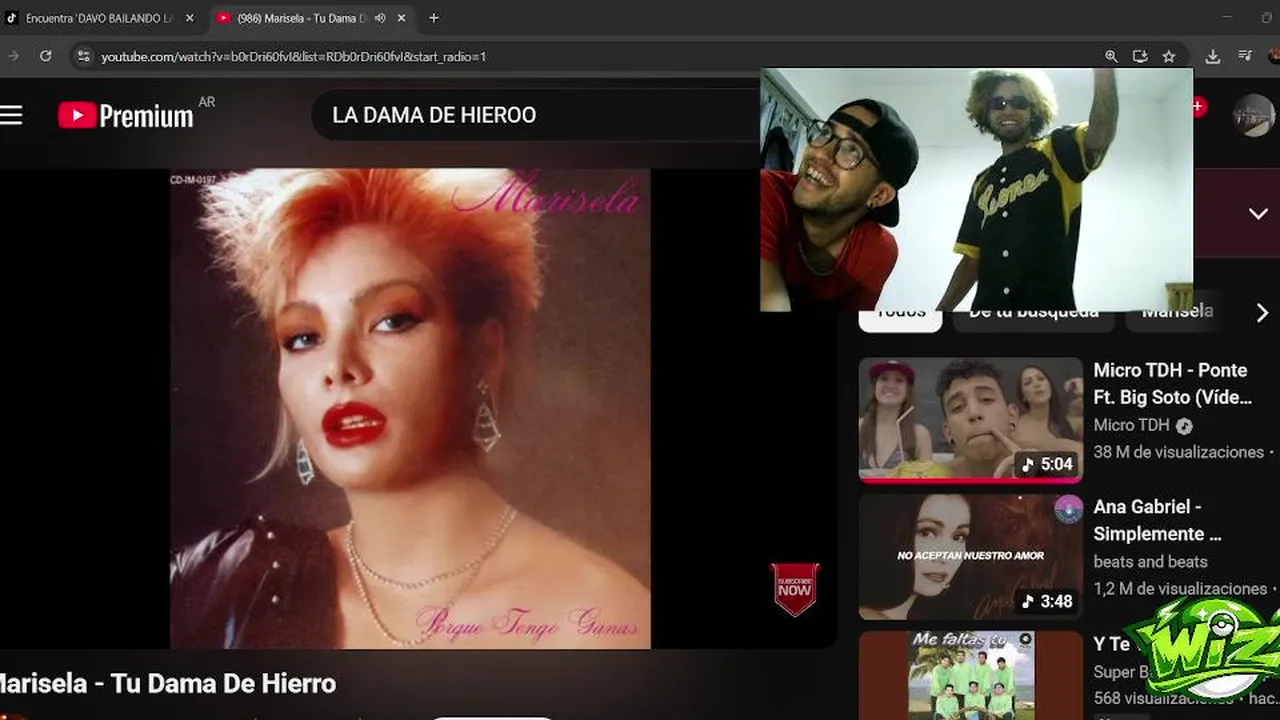The width and height of the screenshot is (1280, 720).
Task: Click the beats and beats channel avatar icon
Action: click(x=1069, y=509)
